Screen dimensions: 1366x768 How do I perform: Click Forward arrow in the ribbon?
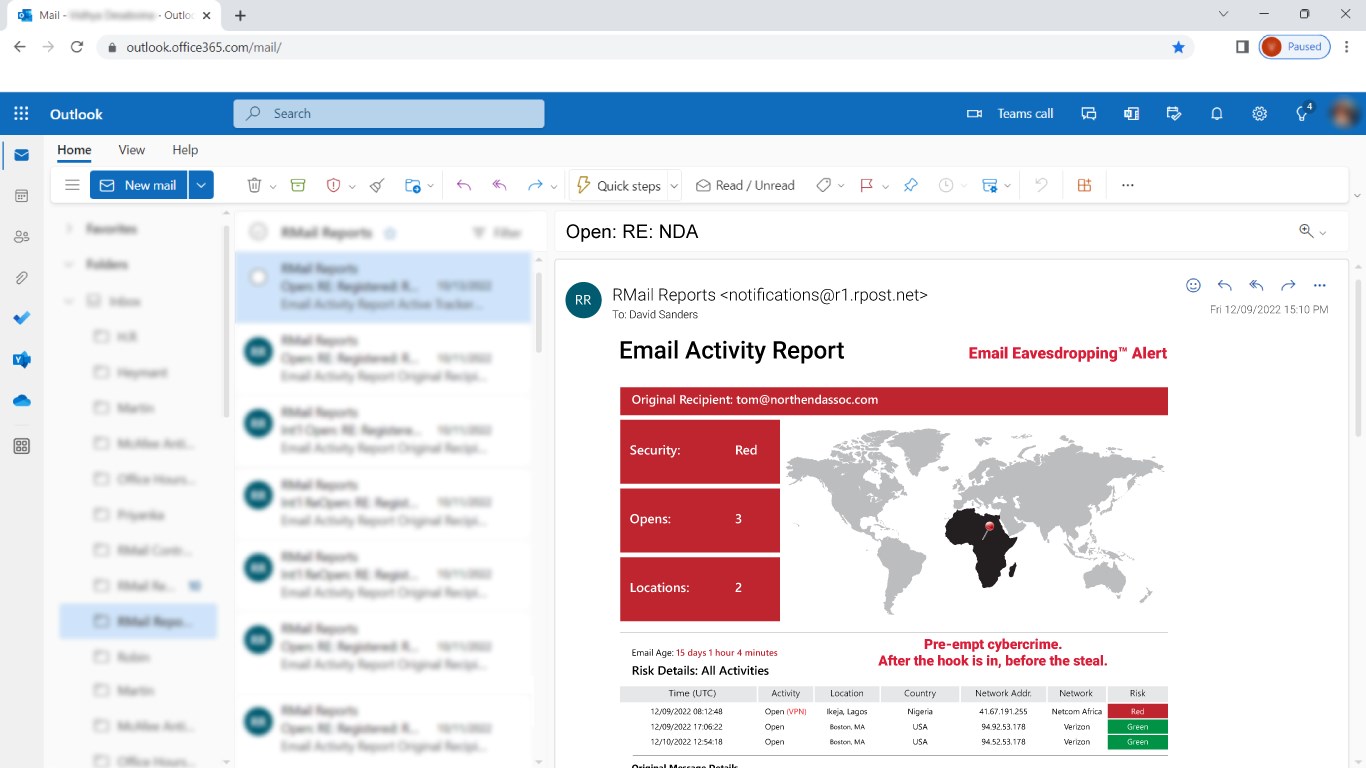535,185
